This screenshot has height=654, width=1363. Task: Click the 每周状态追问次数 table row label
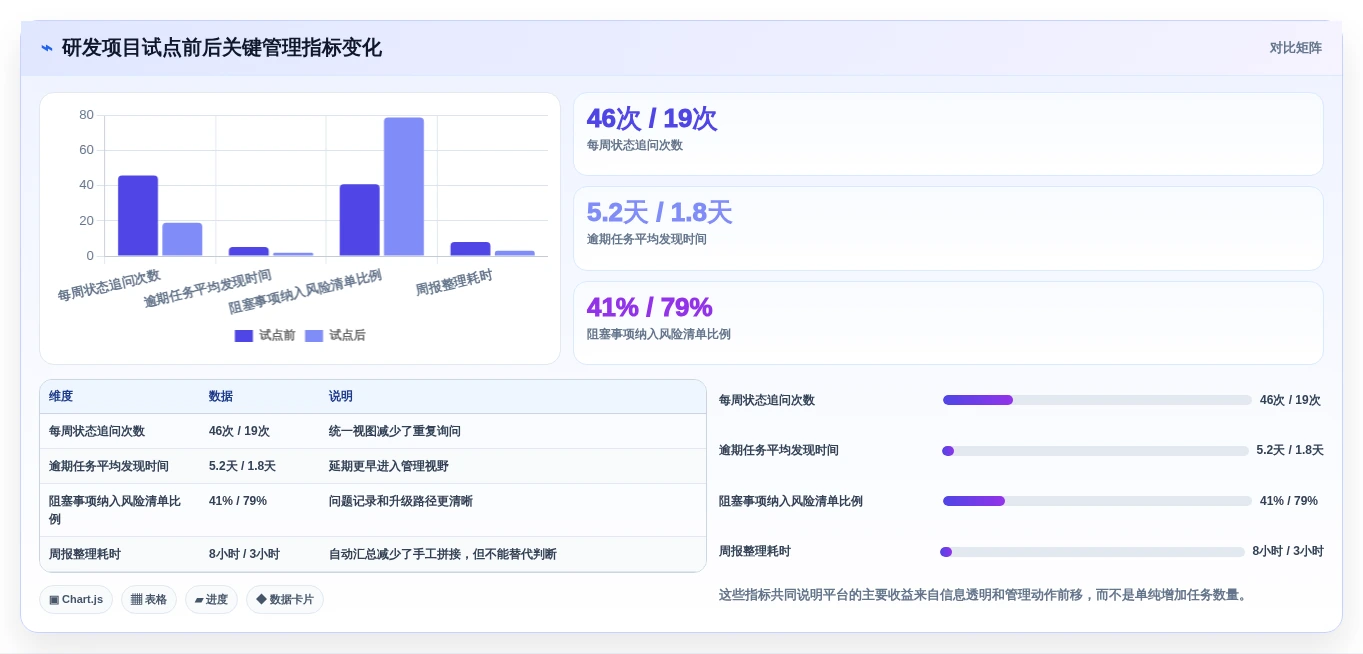pyautogui.click(x=97, y=431)
